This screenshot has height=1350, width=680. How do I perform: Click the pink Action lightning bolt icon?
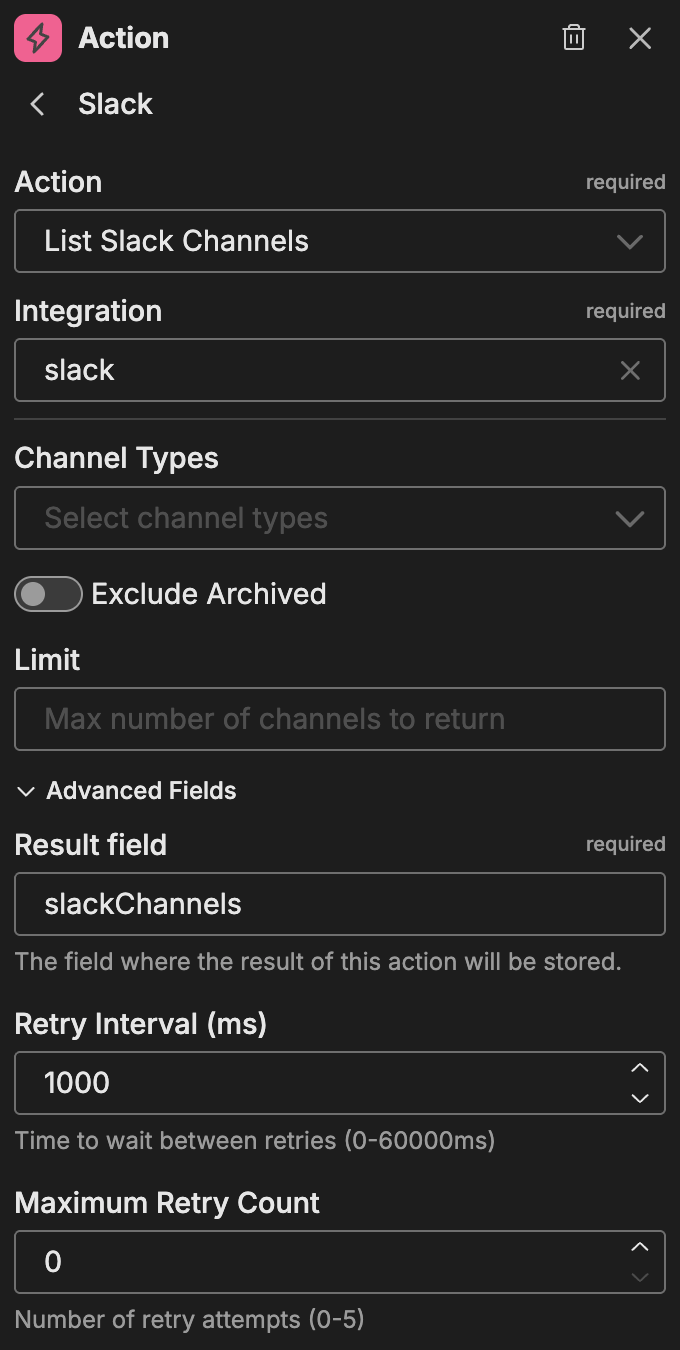click(37, 37)
